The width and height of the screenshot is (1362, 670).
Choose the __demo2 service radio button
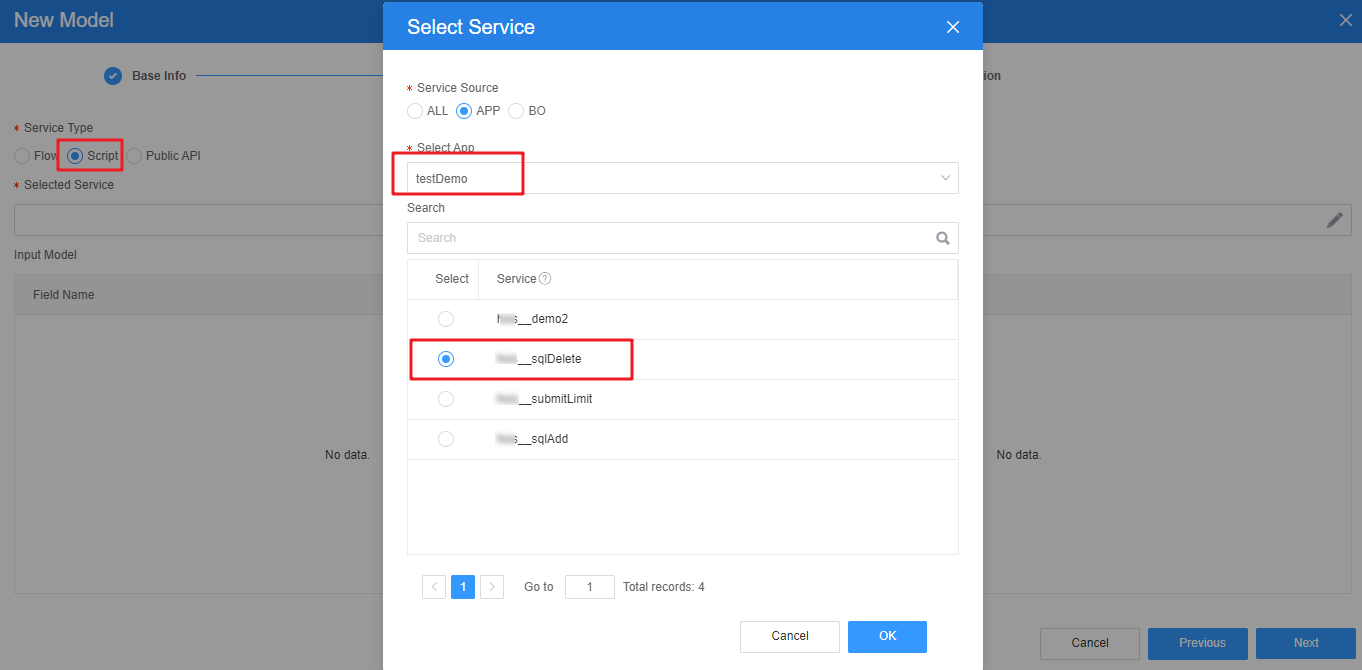[446, 319]
